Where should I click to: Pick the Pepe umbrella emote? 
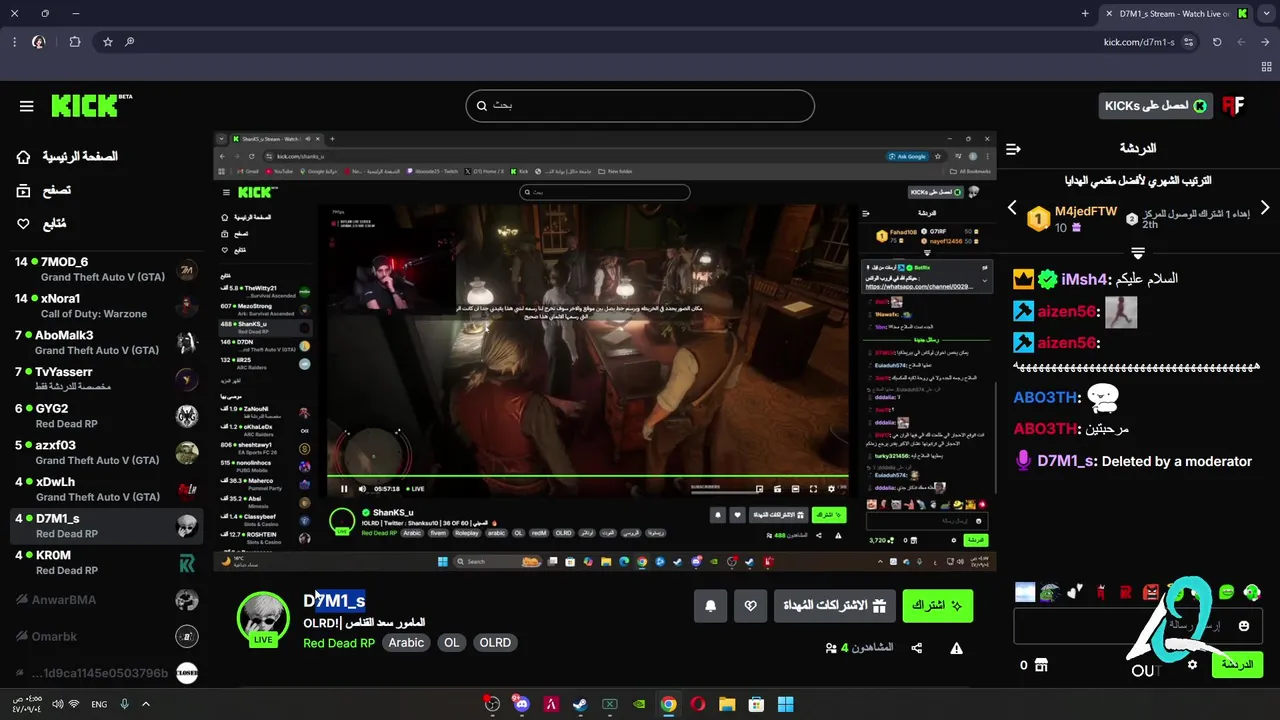(x=1049, y=592)
